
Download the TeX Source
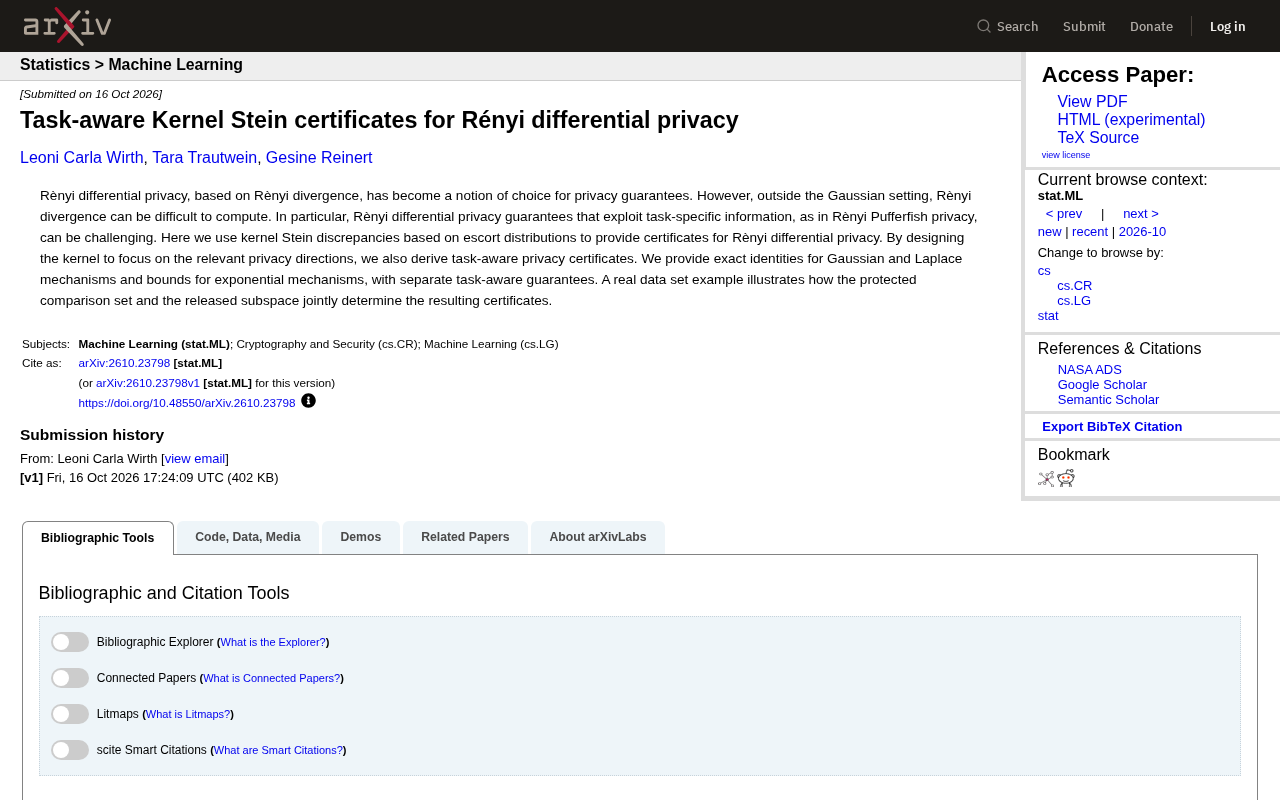pyautogui.click(x=1098, y=138)
